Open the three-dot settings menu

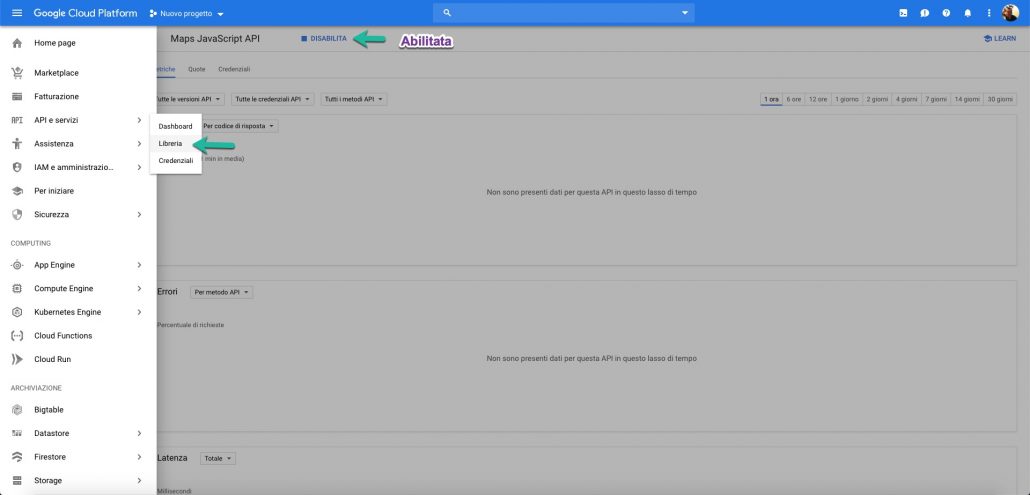989,13
